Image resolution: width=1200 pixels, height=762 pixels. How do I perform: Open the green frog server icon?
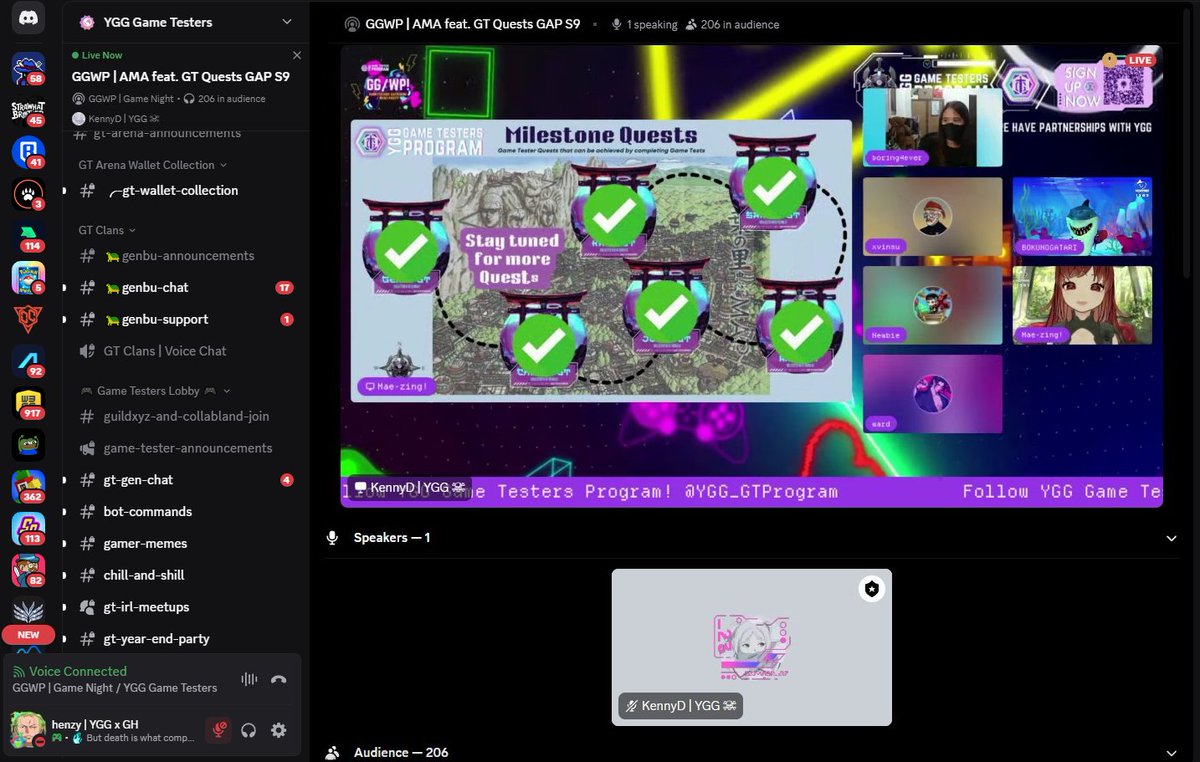(28, 445)
